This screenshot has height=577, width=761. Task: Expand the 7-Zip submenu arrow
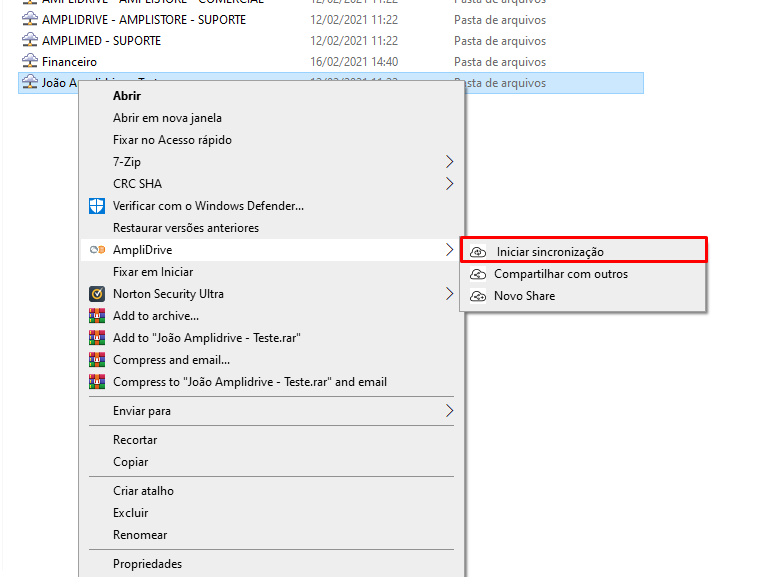click(449, 162)
